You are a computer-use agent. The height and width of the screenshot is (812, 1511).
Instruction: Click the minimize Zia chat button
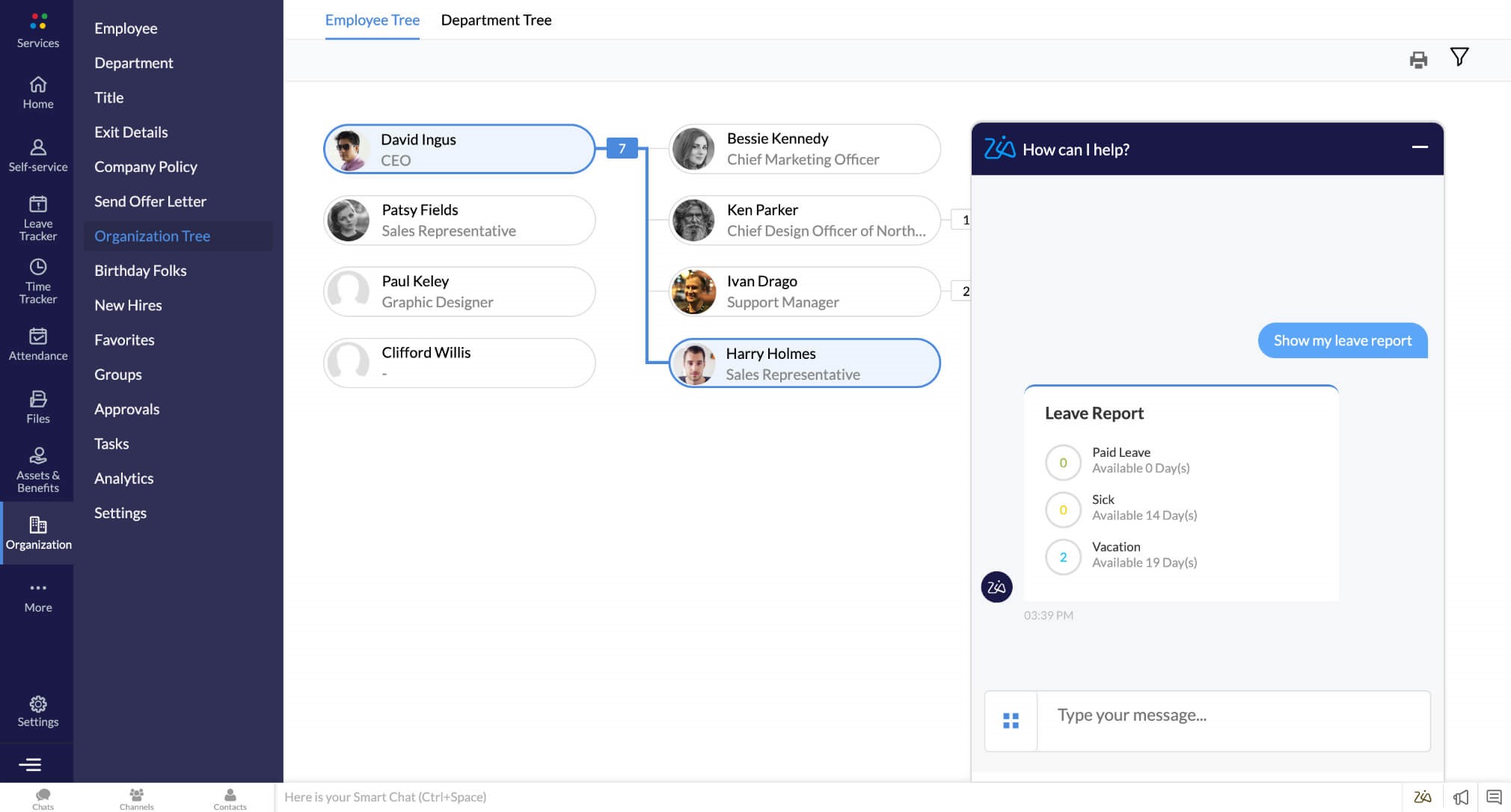(1420, 147)
